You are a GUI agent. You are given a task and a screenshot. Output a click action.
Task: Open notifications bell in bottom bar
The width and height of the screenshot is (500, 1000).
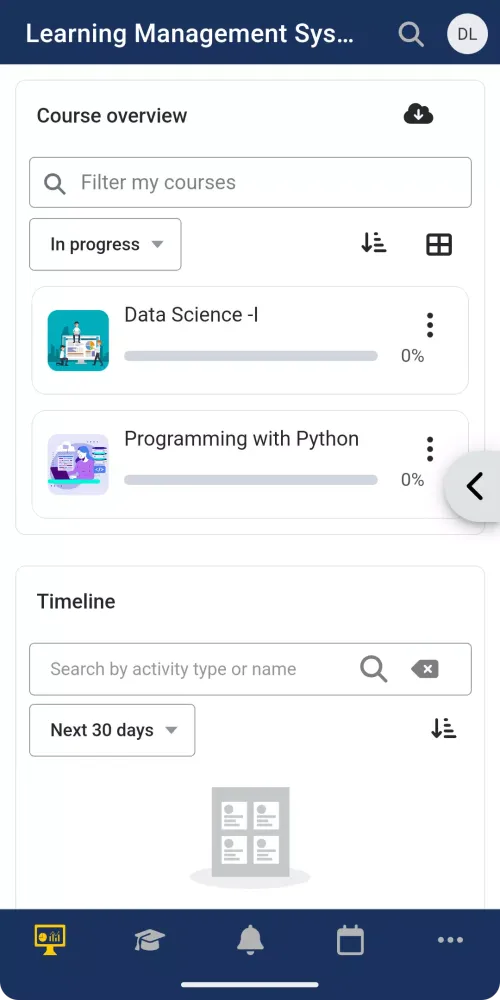coord(250,940)
